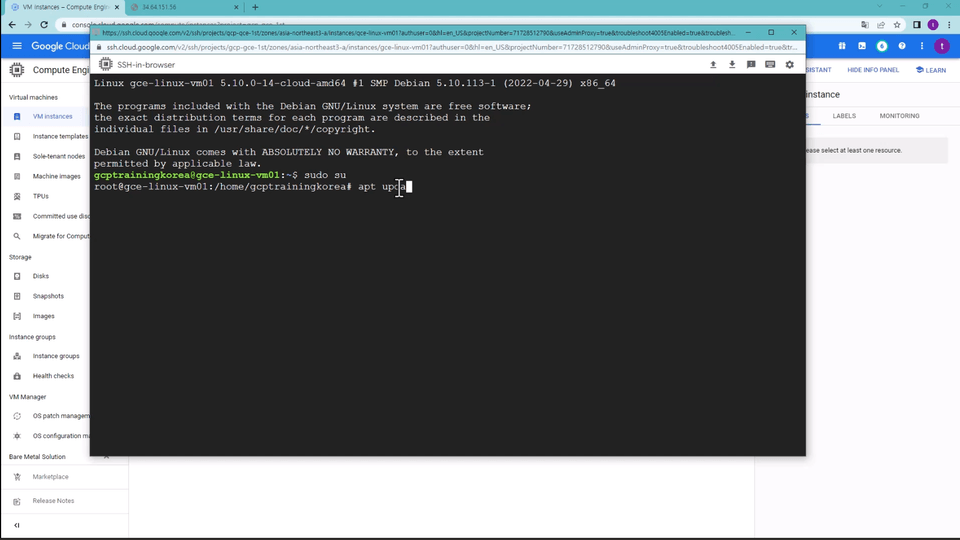
Task: Toggle Chrome side panel icon
Action: tap(917, 24)
